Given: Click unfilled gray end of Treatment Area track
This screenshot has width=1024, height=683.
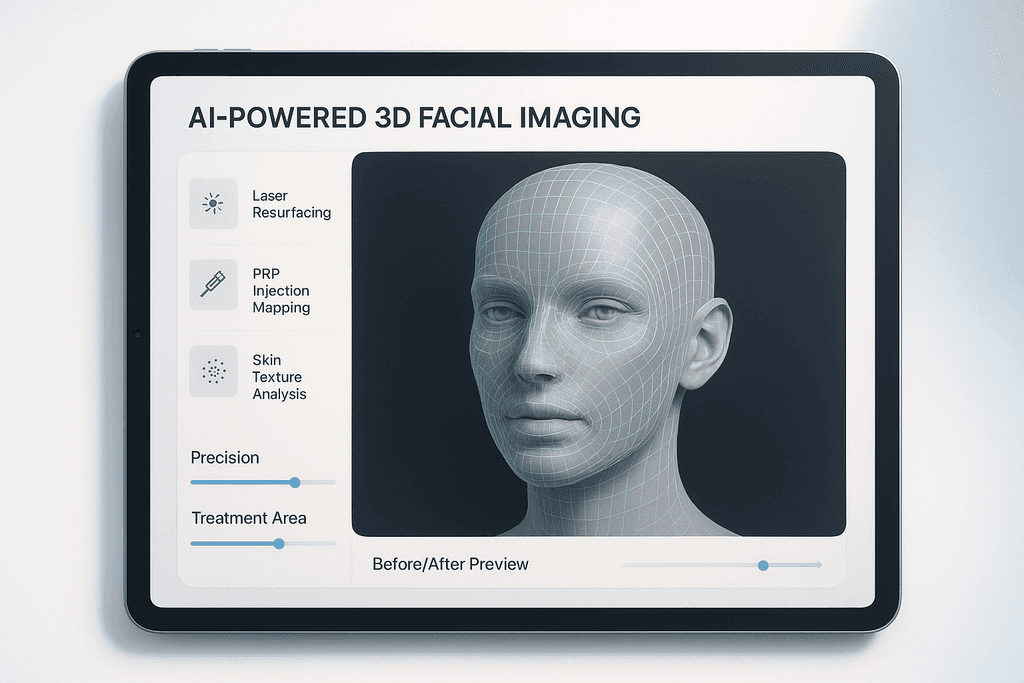Looking at the screenshot, I should point(312,544).
